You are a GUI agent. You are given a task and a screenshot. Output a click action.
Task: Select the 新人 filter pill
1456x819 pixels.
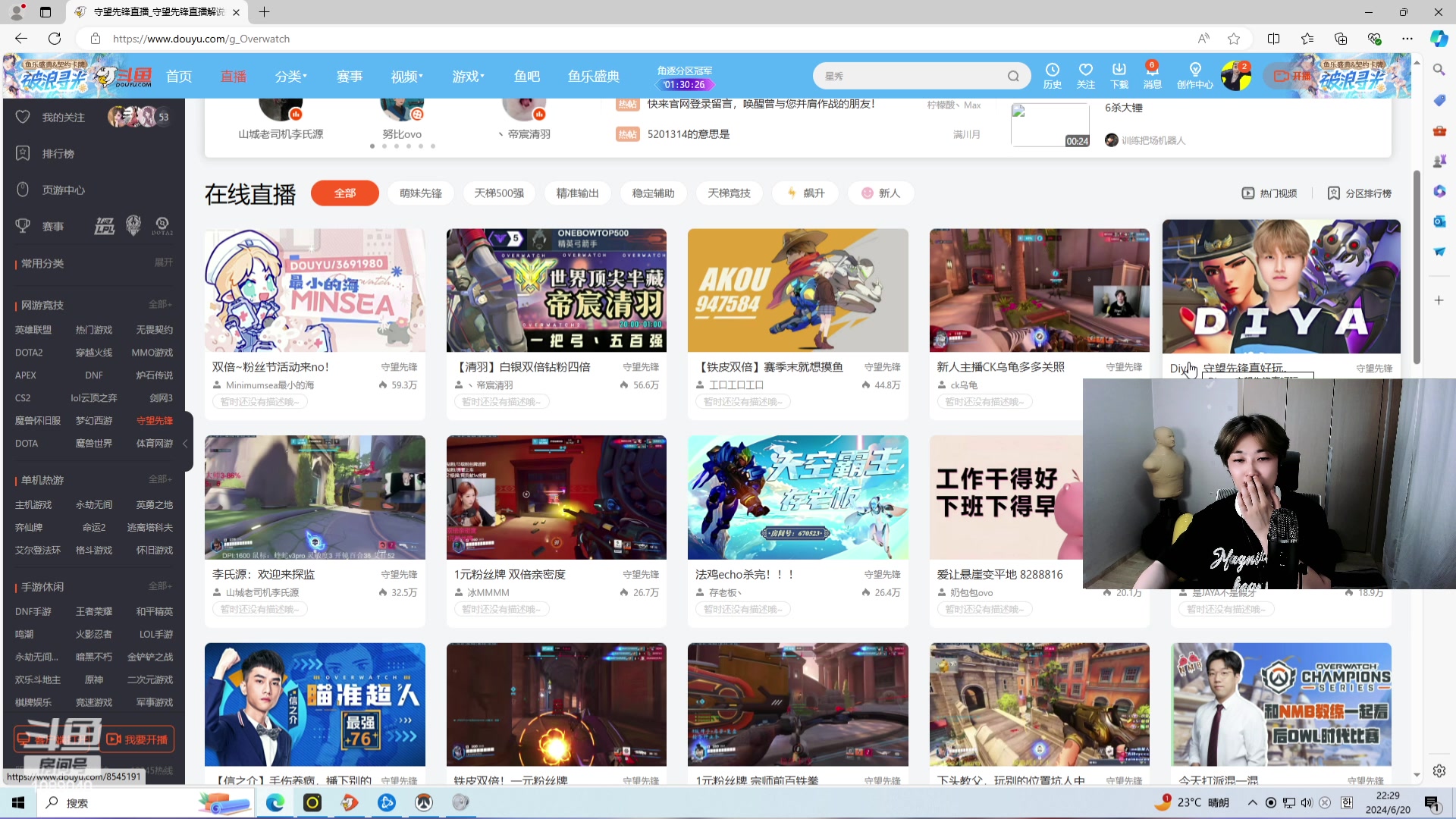[881, 193]
